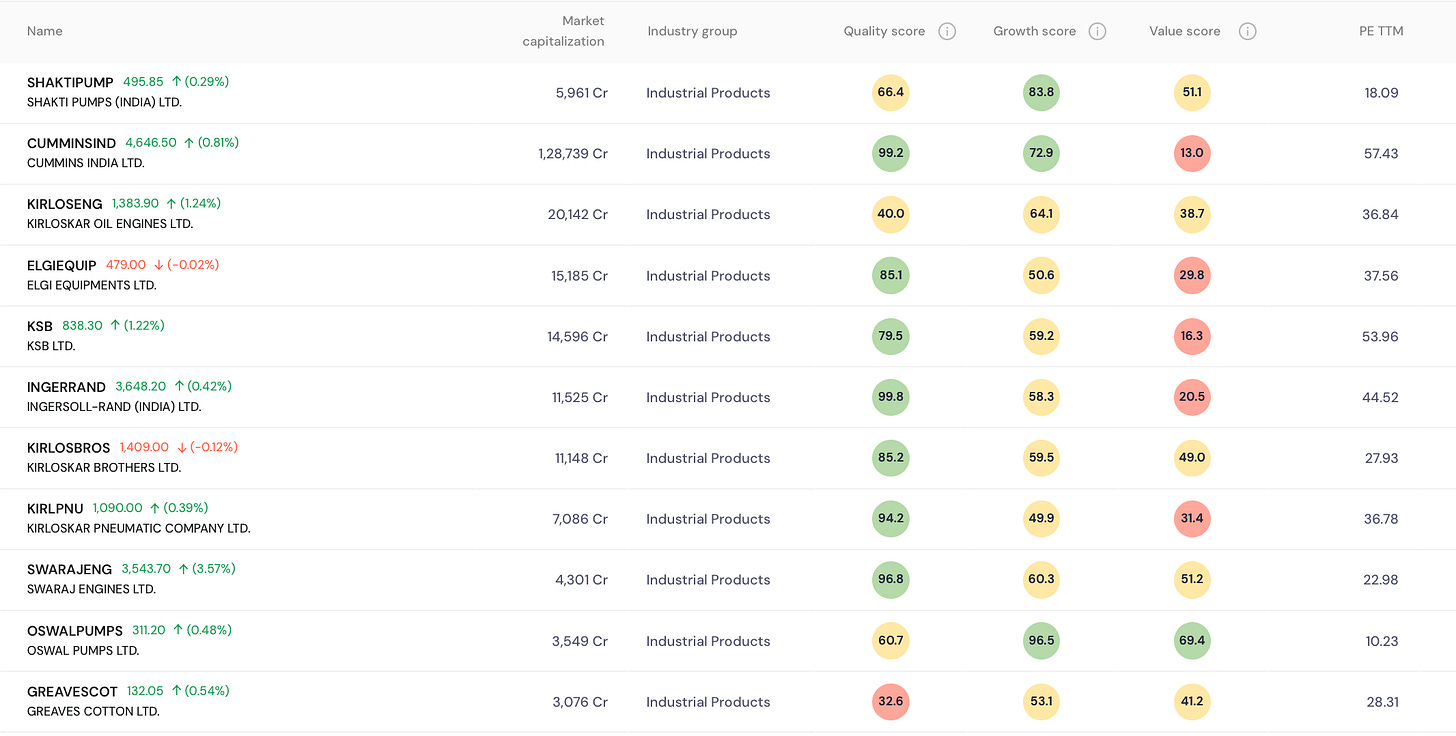Click SWARAJENG quality score 96.8 badge
The image size is (1456, 736).
[x=890, y=580]
